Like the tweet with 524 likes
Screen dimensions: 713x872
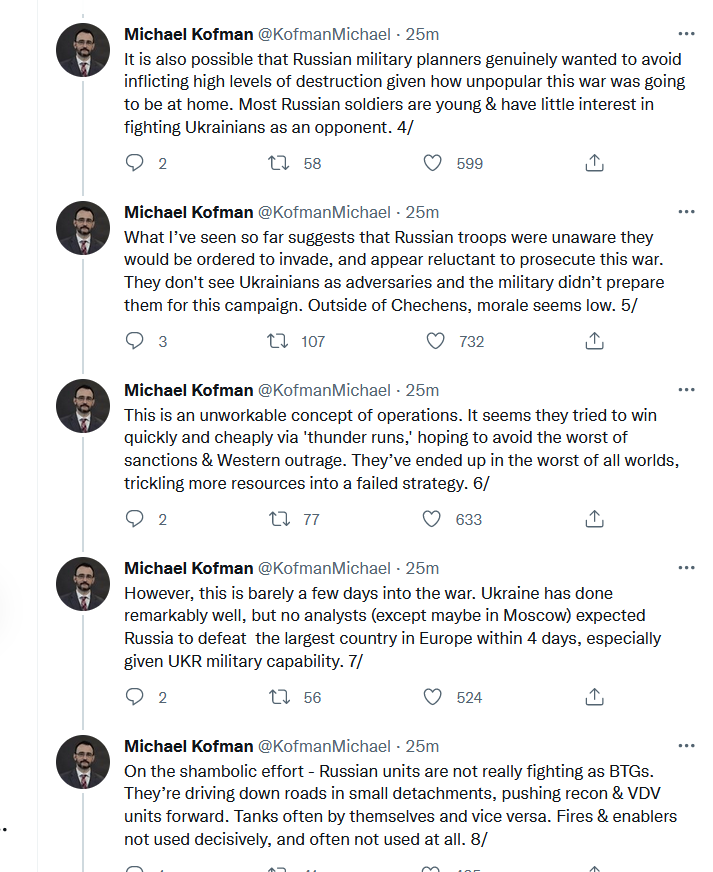point(433,697)
